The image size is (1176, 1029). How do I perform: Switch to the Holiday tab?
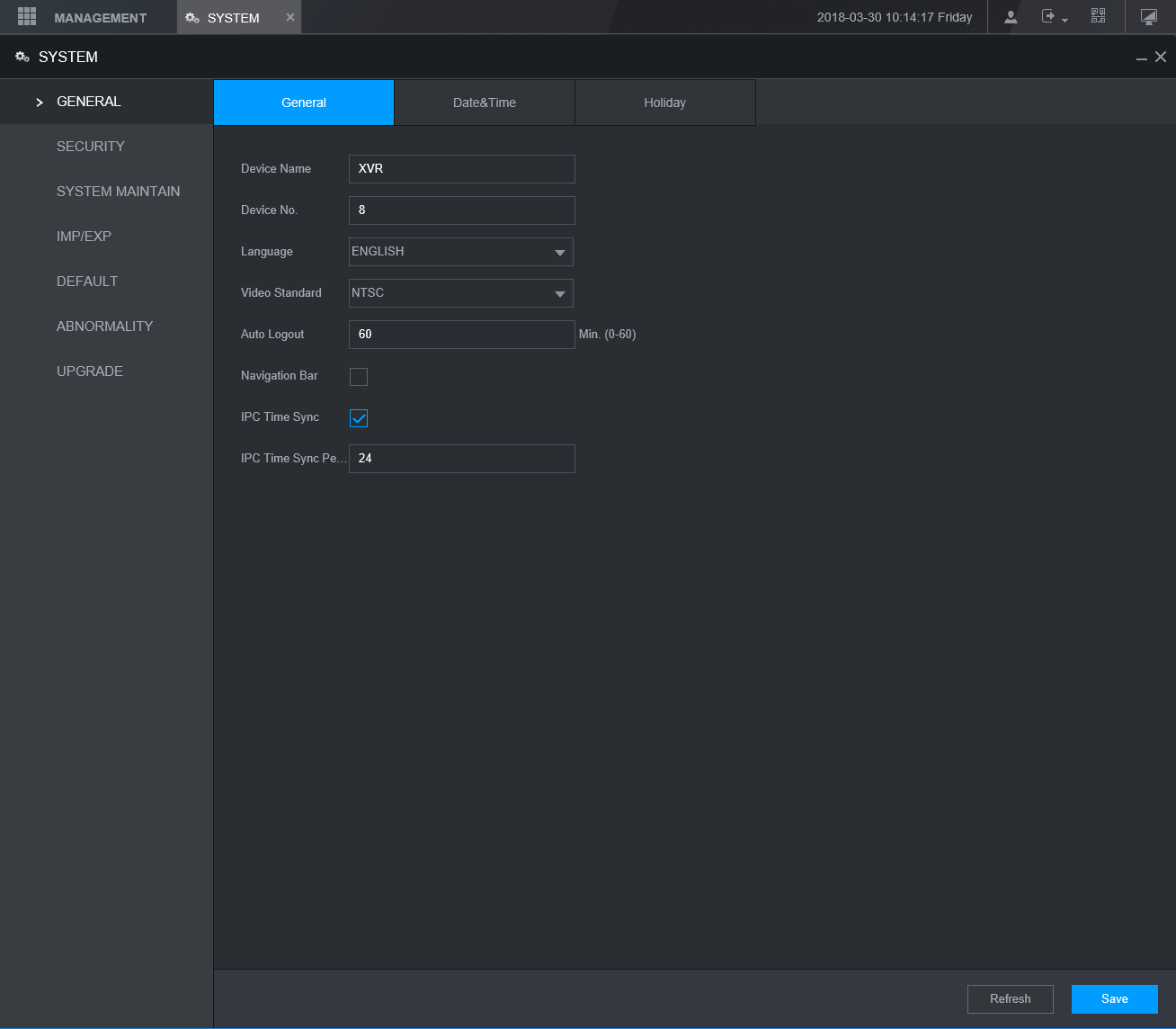tap(665, 103)
